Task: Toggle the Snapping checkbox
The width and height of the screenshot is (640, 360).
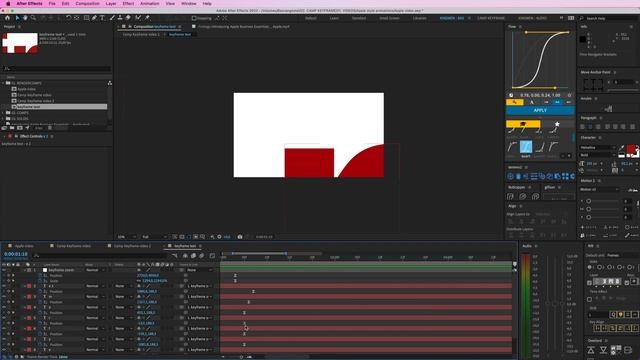Action: (x=194, y=18)
